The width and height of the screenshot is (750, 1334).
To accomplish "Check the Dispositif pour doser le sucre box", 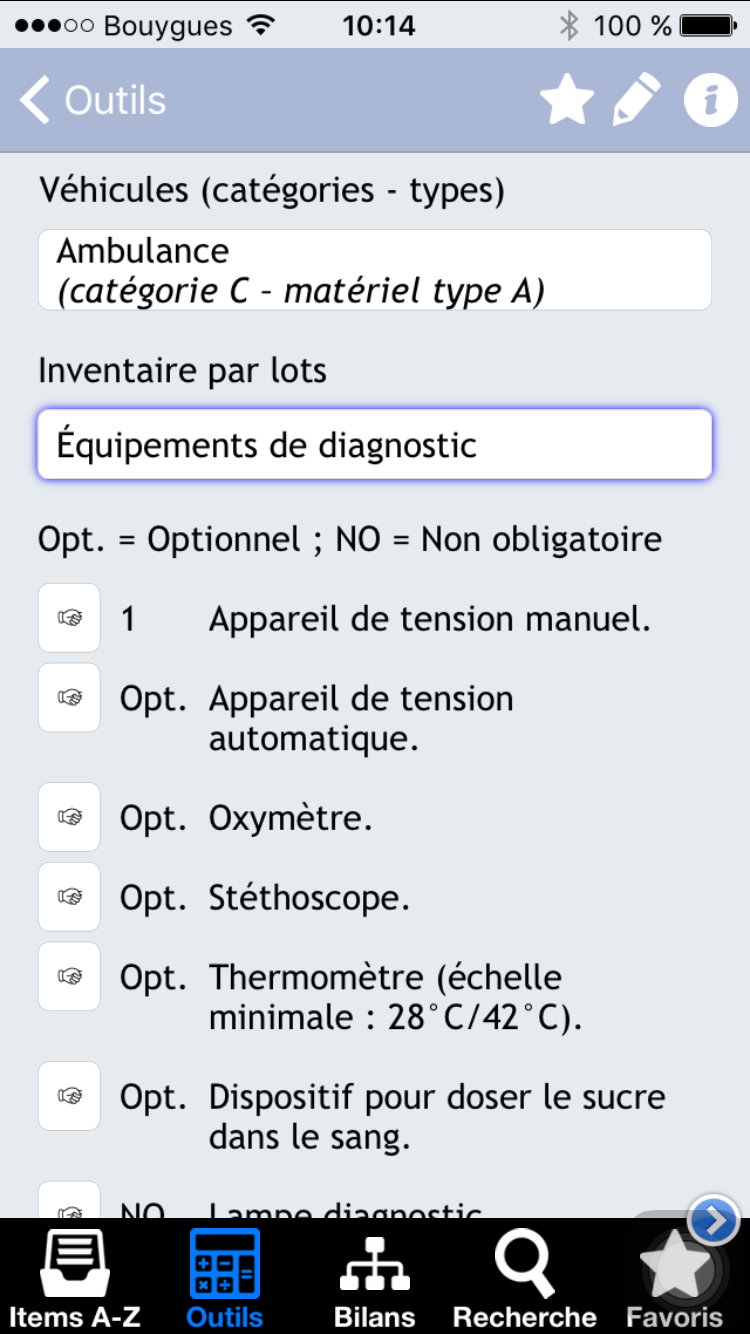I will [69, 1096].
